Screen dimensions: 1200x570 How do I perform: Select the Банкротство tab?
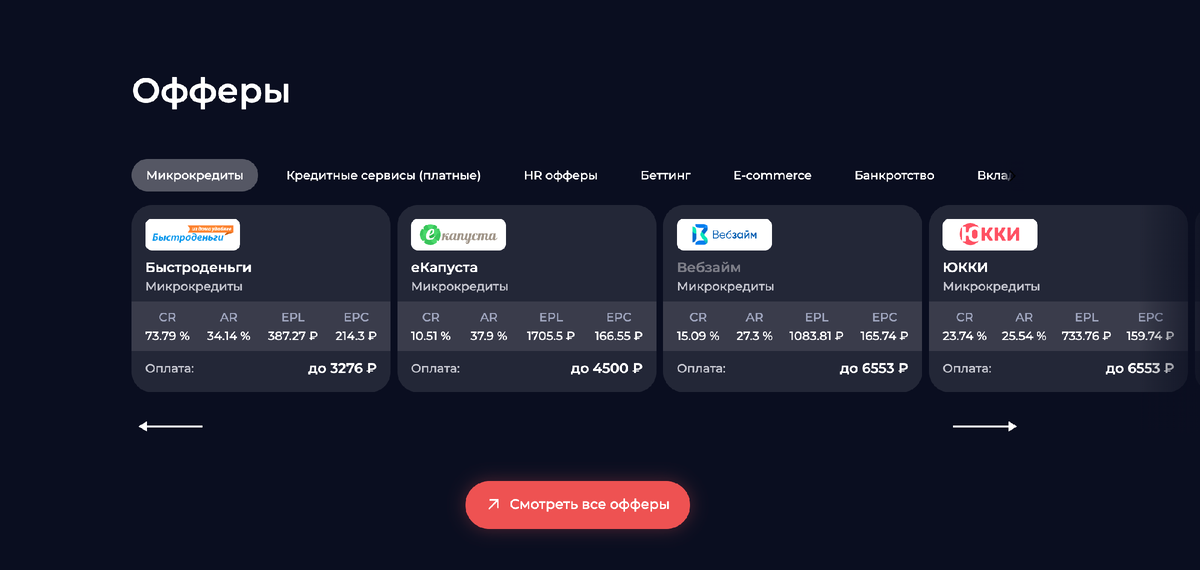[x=894, y=175]
